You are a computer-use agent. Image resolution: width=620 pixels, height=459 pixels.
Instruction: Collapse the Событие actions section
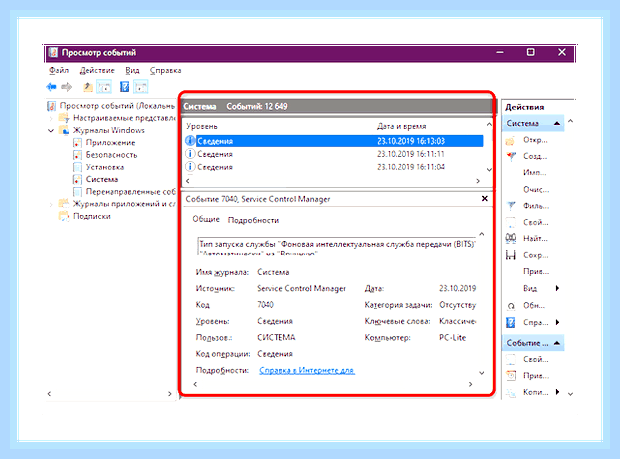(x=557, y=343)
